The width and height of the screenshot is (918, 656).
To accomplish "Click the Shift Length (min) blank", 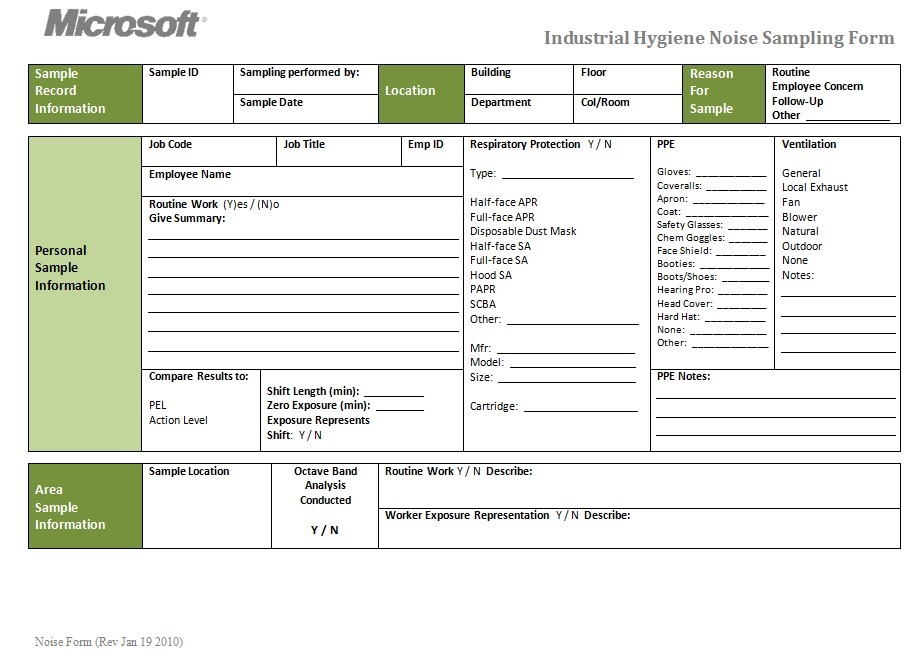I will [393, 392].
